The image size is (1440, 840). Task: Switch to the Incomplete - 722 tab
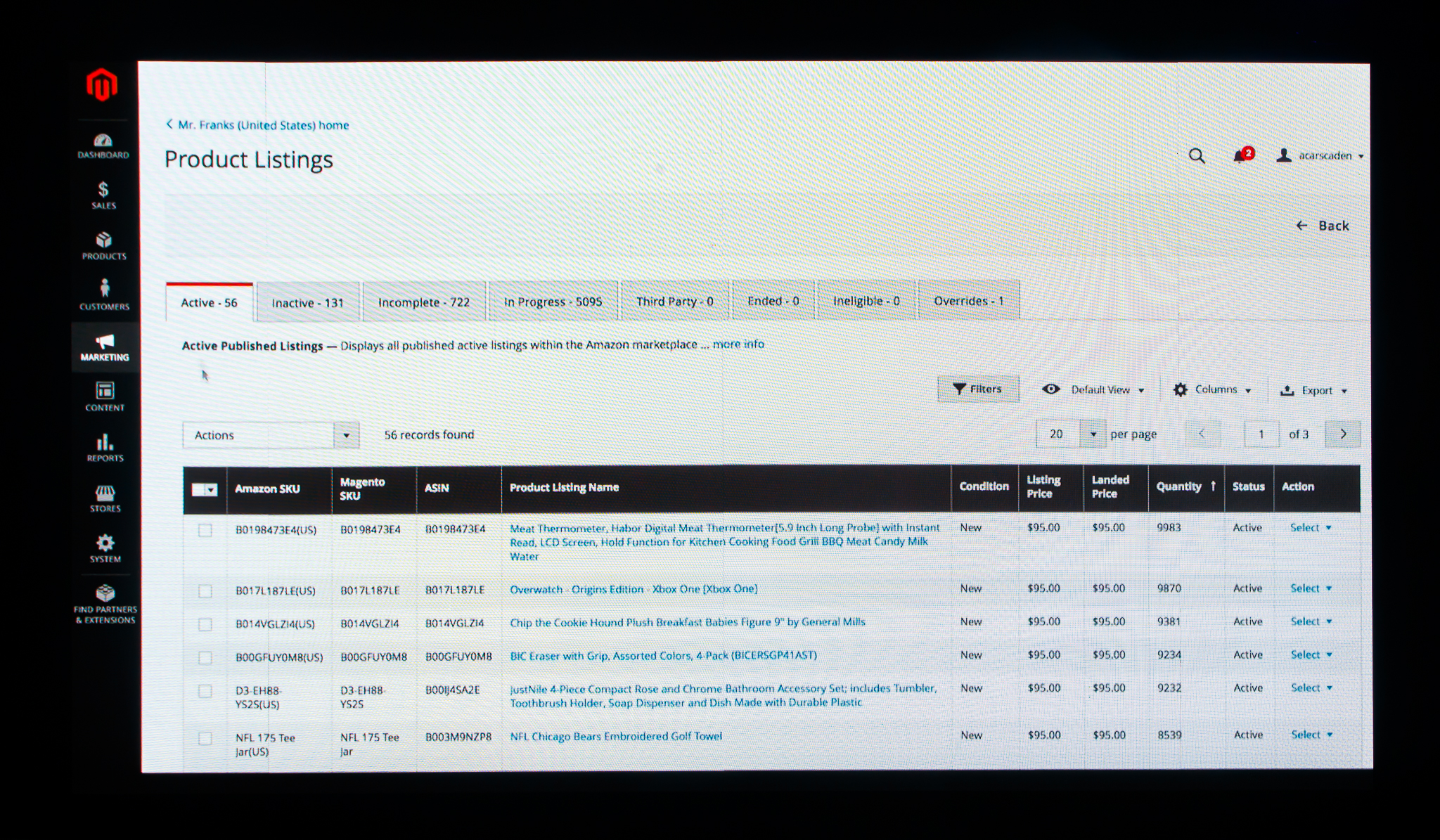click(424, 302)
